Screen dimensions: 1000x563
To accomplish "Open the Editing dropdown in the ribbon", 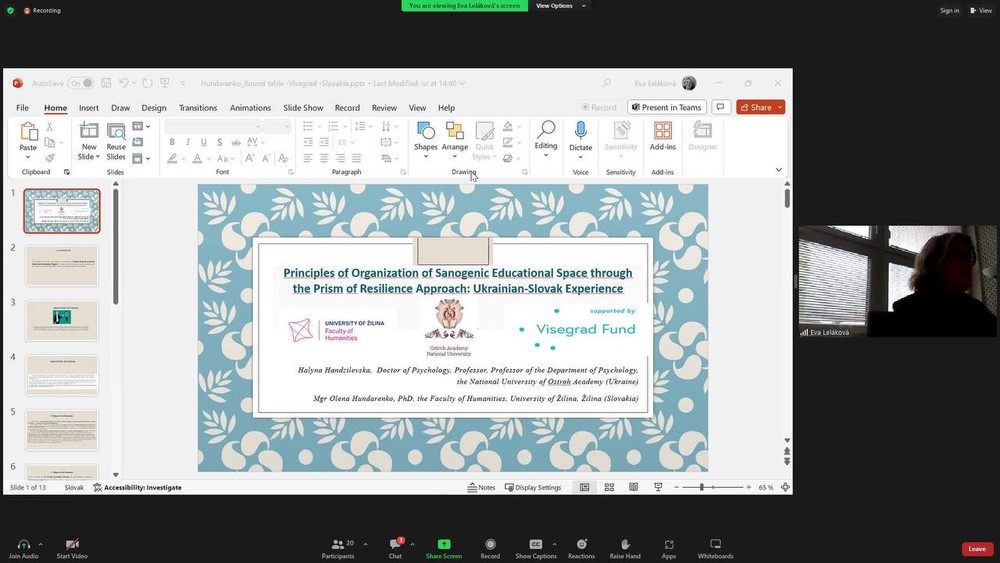I will coord(545,136).
